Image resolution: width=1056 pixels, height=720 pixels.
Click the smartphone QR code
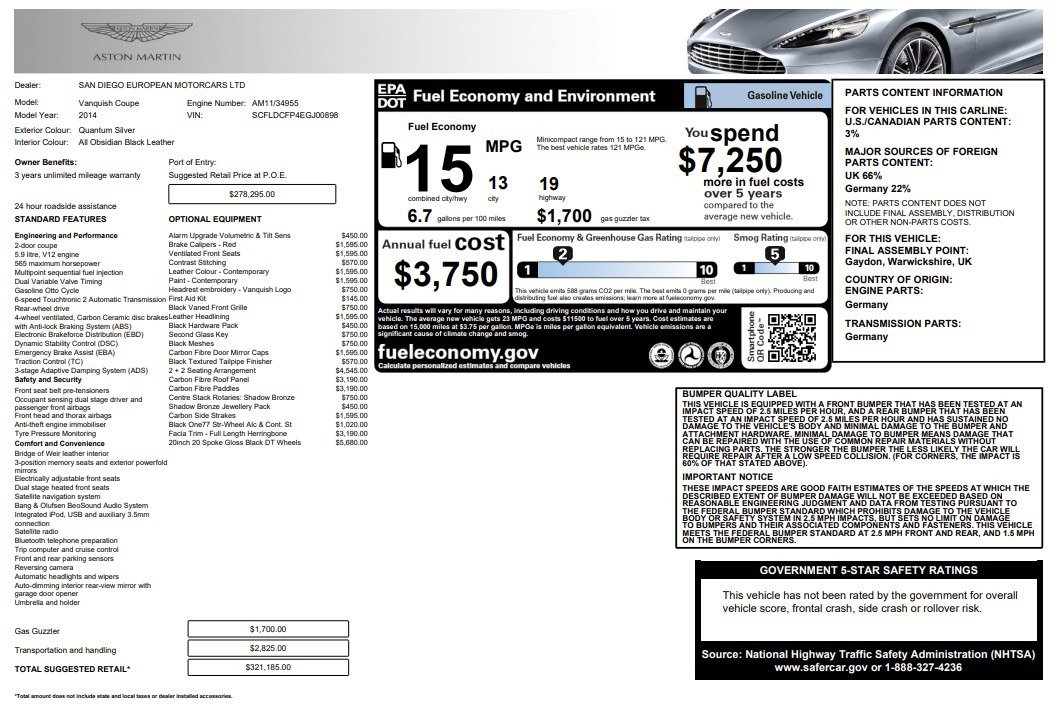point(791,337)
